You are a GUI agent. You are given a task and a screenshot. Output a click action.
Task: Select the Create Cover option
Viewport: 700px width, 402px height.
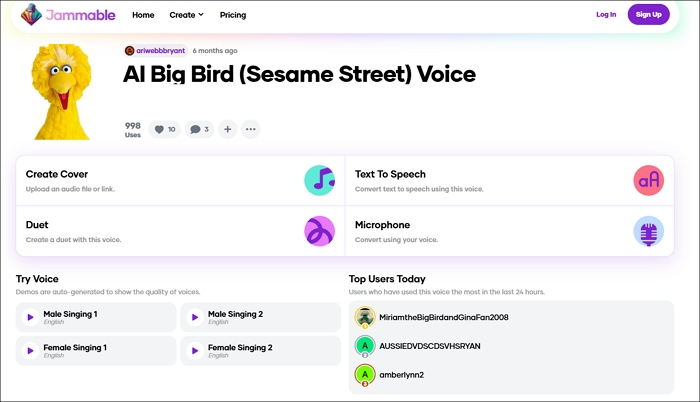tap(180, 180)
